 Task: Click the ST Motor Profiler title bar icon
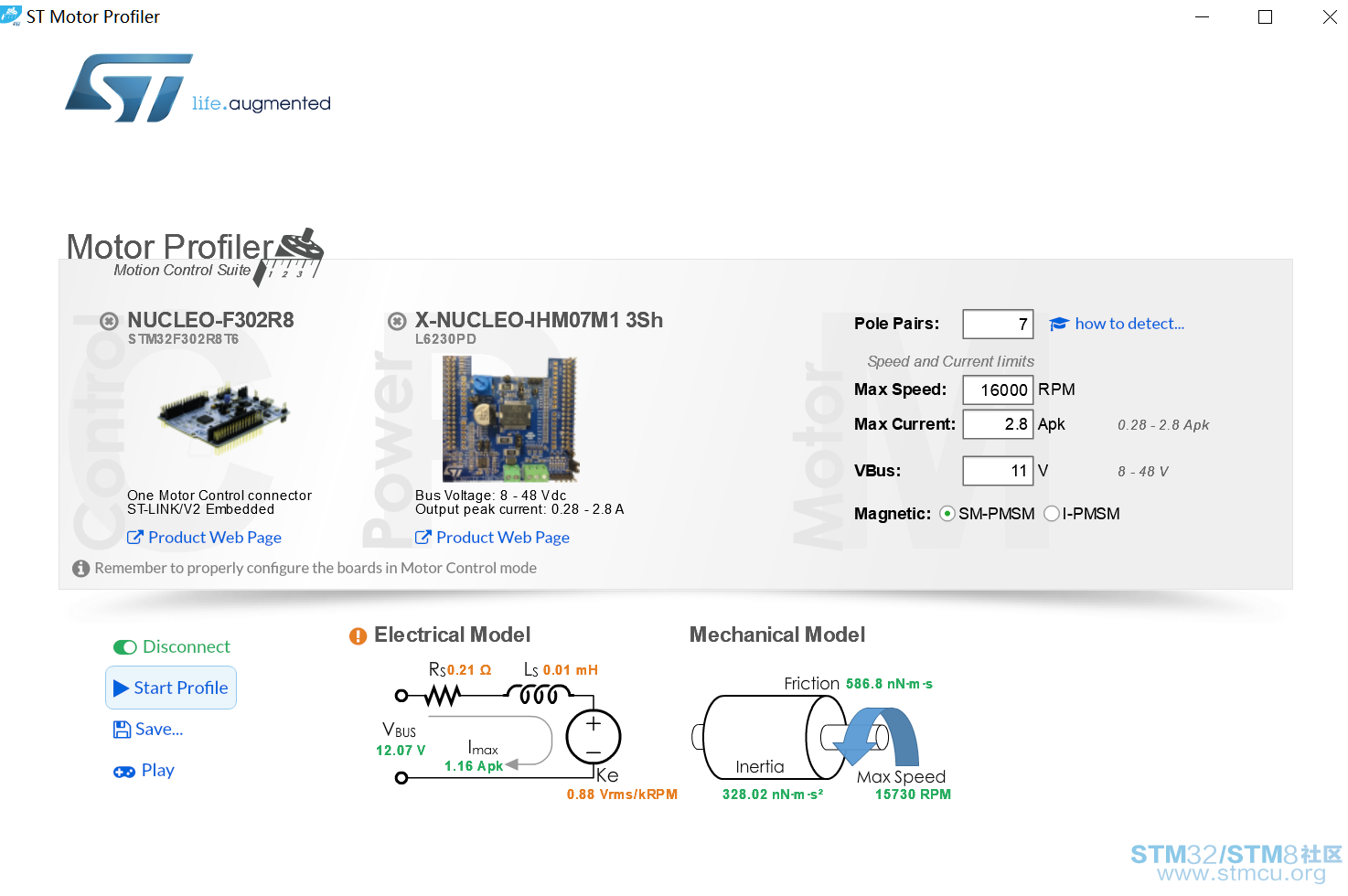point(11,16)
